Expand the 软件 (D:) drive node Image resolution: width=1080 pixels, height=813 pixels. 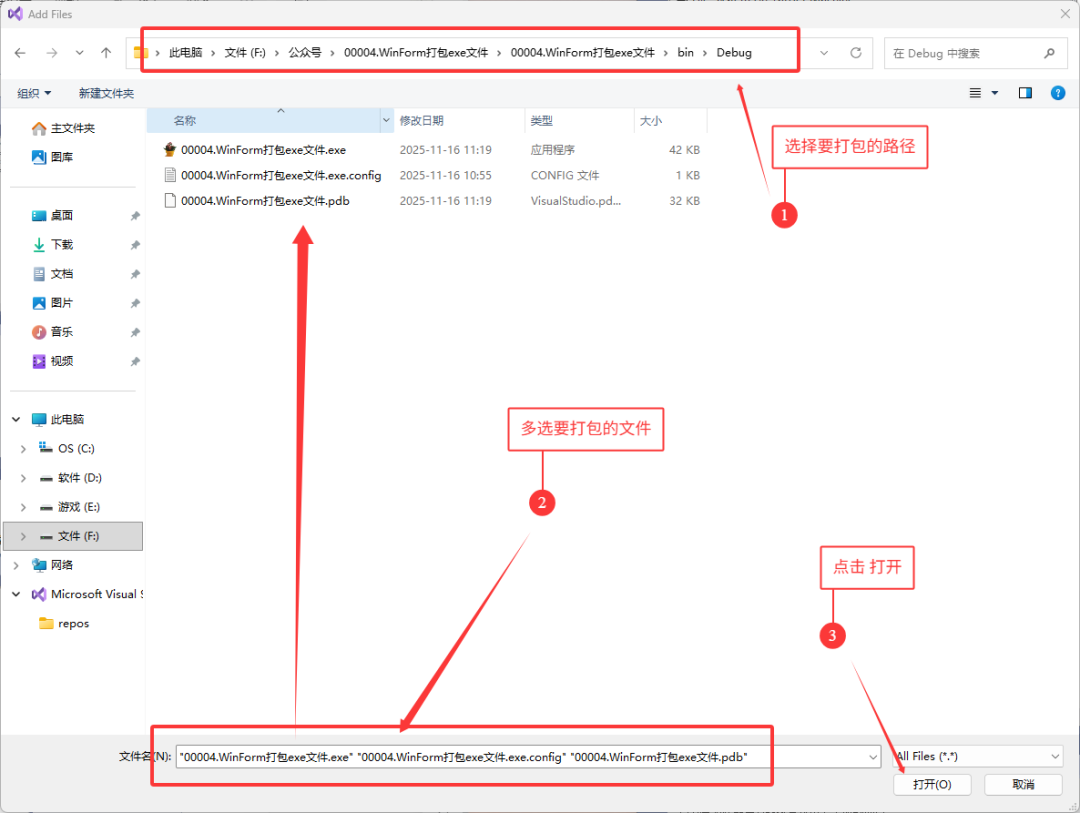[x=23, y=477]
